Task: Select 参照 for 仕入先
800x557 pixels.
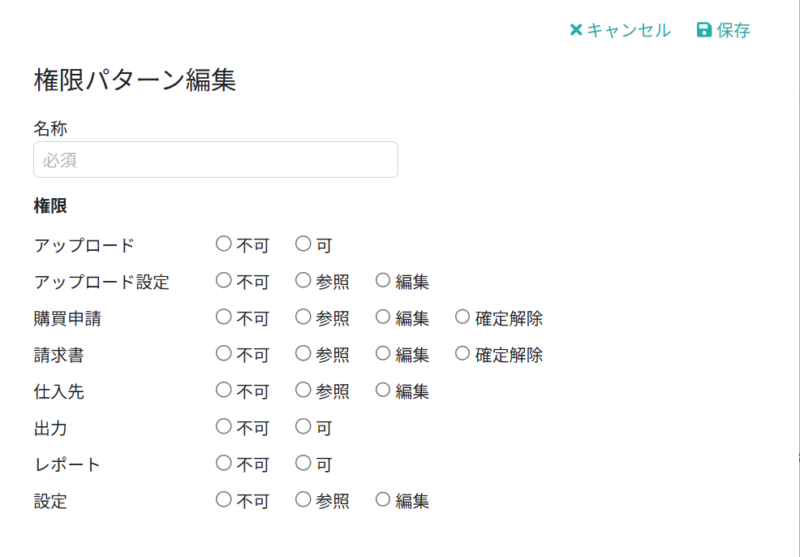Action: pyautogui.click(x=303, y=390)
